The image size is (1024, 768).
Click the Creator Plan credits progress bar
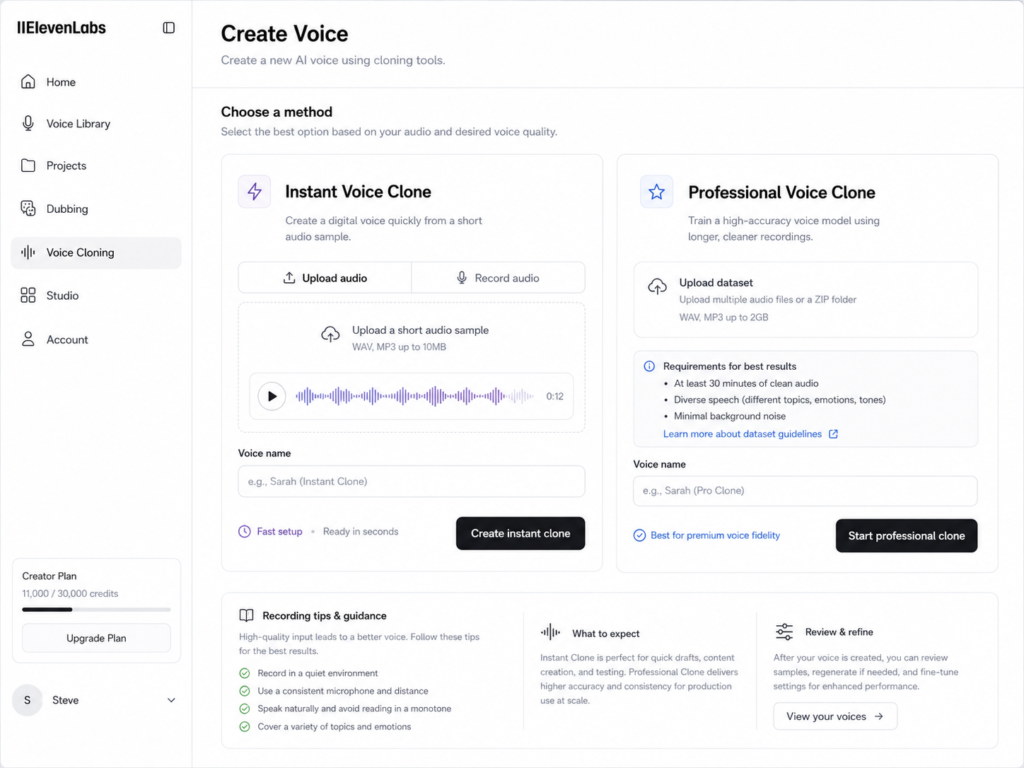click(96, 609)
